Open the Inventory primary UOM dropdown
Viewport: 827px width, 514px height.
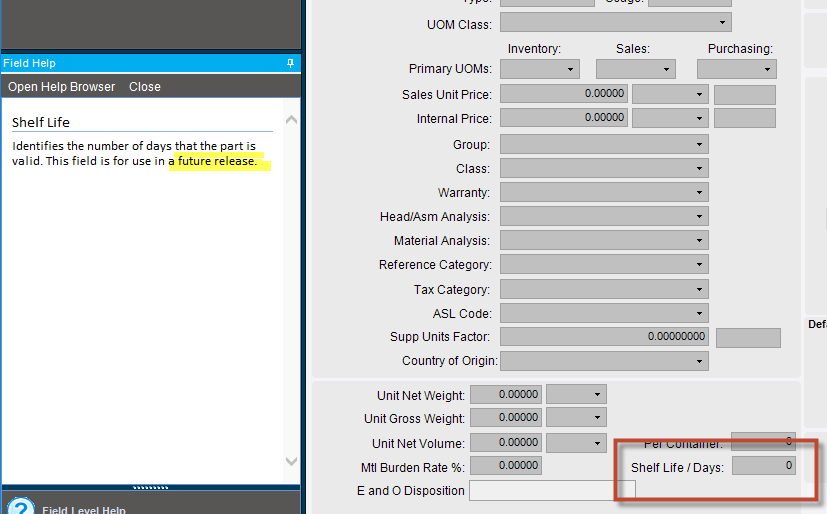click(570, 69)
